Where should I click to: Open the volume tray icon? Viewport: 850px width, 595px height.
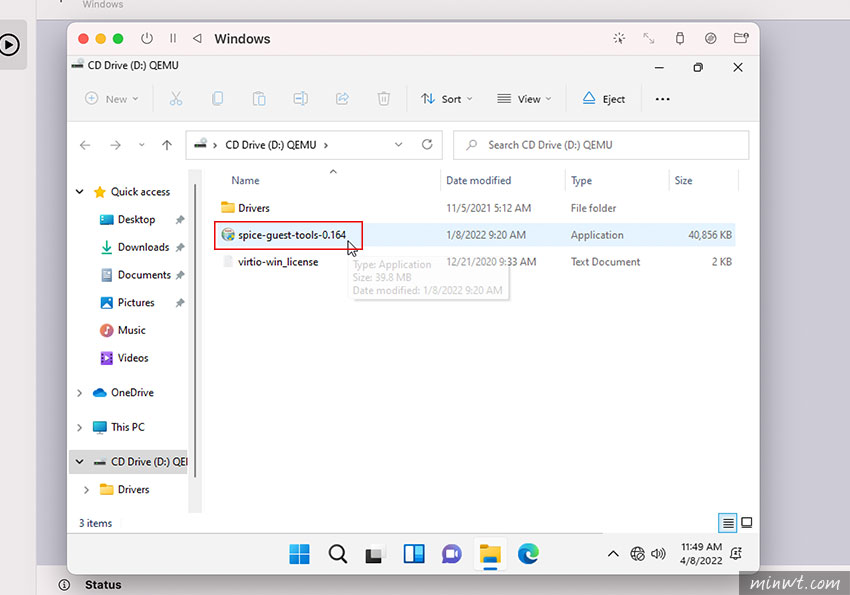tap(658, 554)
